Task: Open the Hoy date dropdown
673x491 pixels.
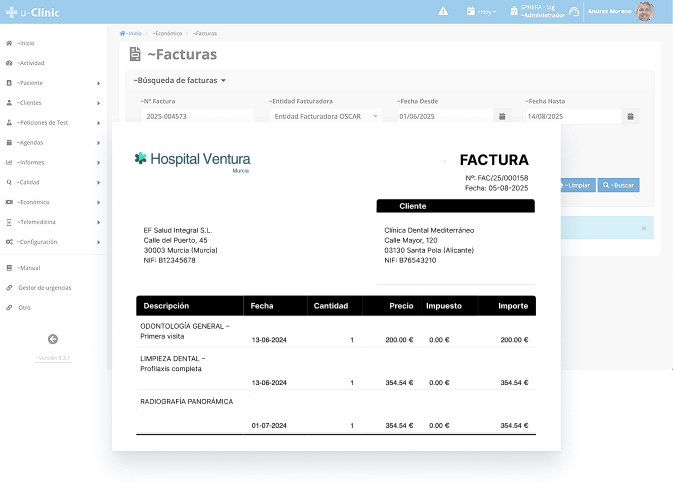Action: click(484, 12)
